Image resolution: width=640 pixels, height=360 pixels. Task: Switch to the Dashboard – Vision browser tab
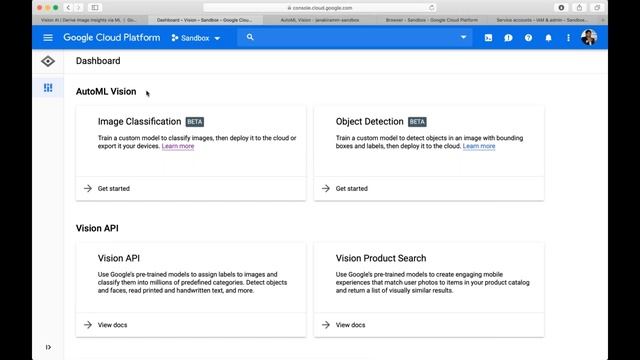205,20
